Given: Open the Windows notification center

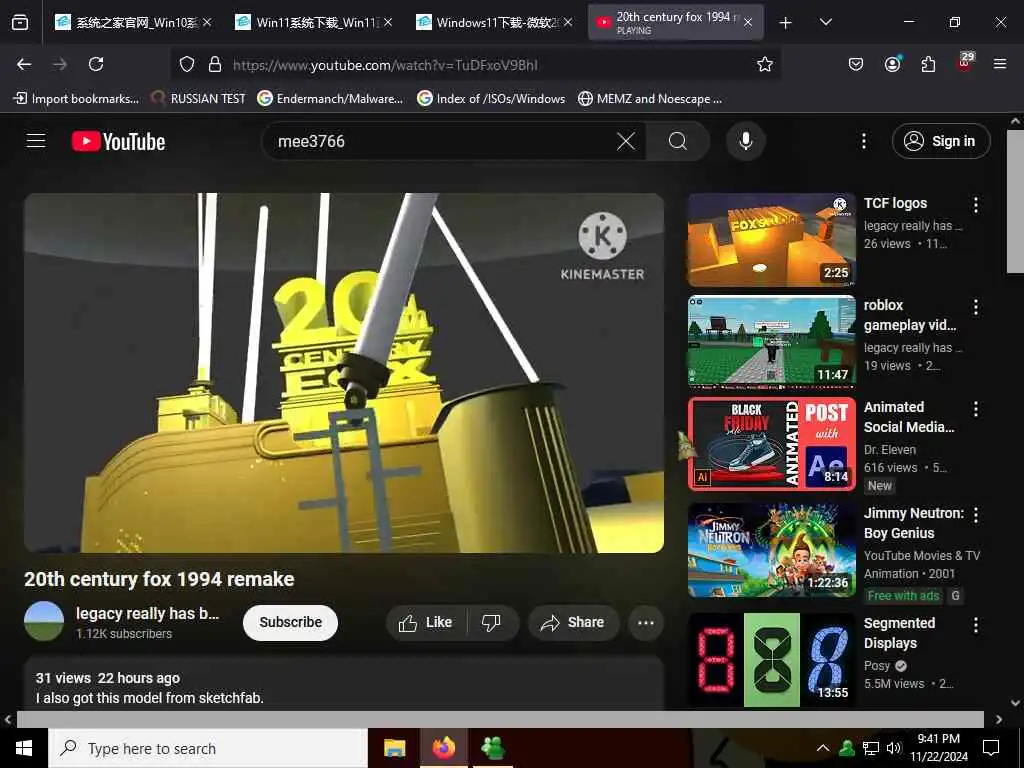Looking at the screenshot, I should click(x=991, y=748).
